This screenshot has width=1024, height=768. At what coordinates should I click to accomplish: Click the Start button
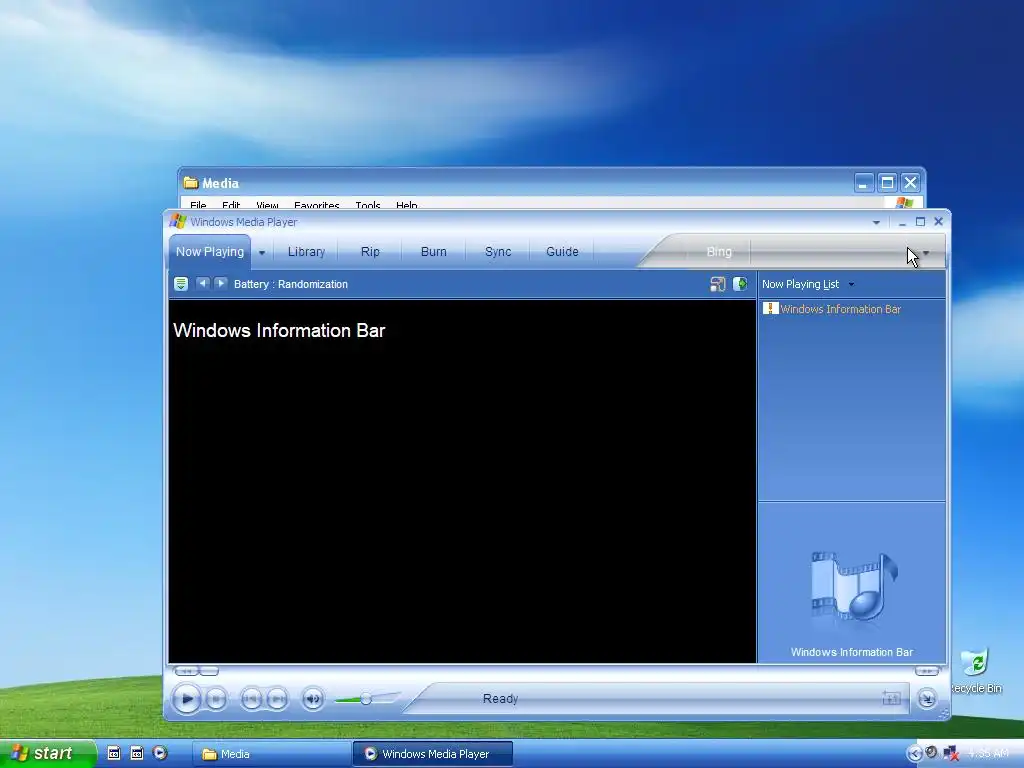point(48,754)
